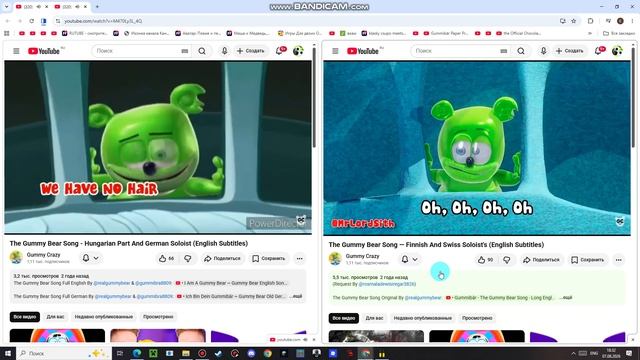Expand left video description with 'ещё'
This screenshot has height=360, width=640.
296,296
